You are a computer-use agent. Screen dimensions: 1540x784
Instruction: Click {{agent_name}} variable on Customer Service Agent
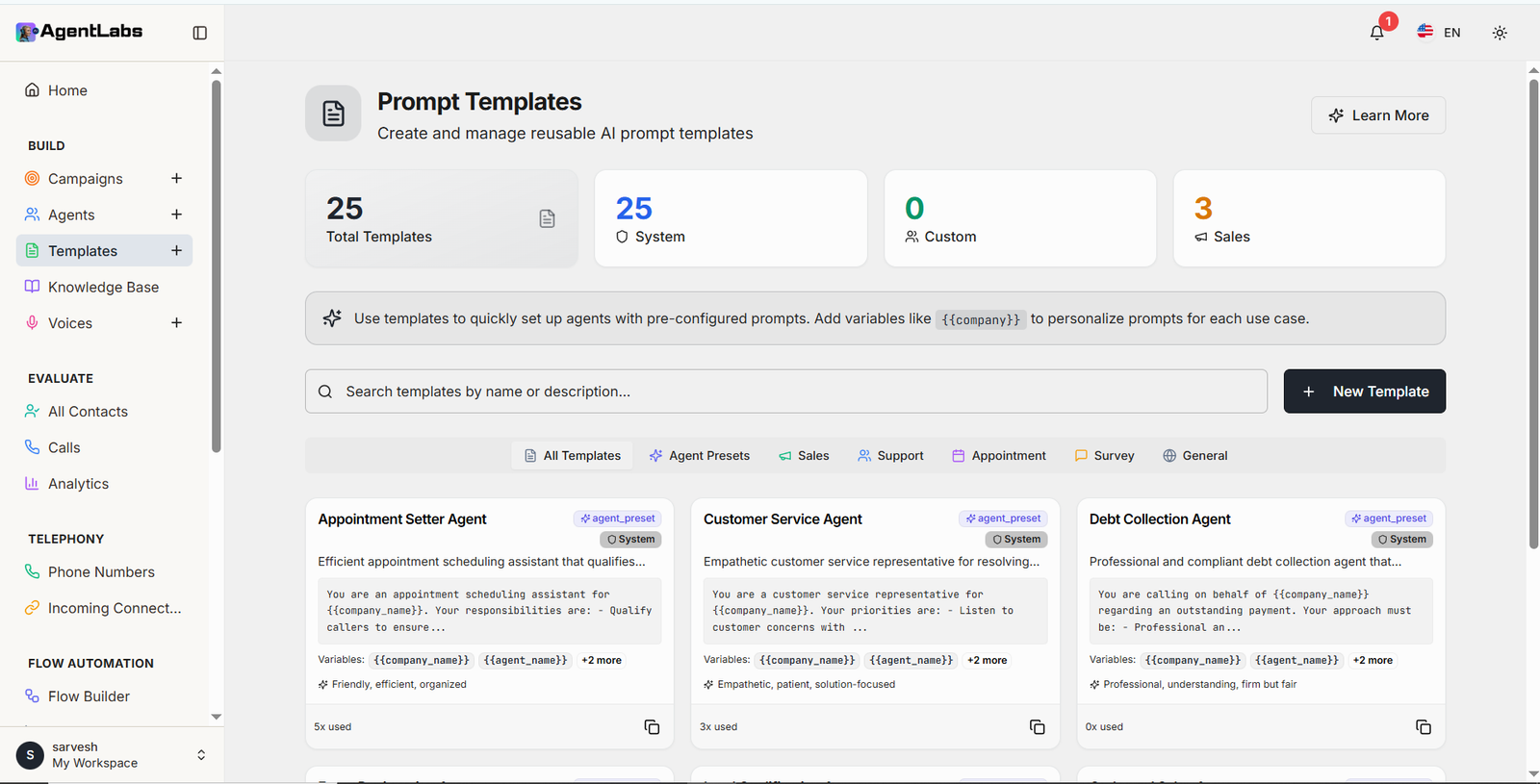[x=911, y=660]
